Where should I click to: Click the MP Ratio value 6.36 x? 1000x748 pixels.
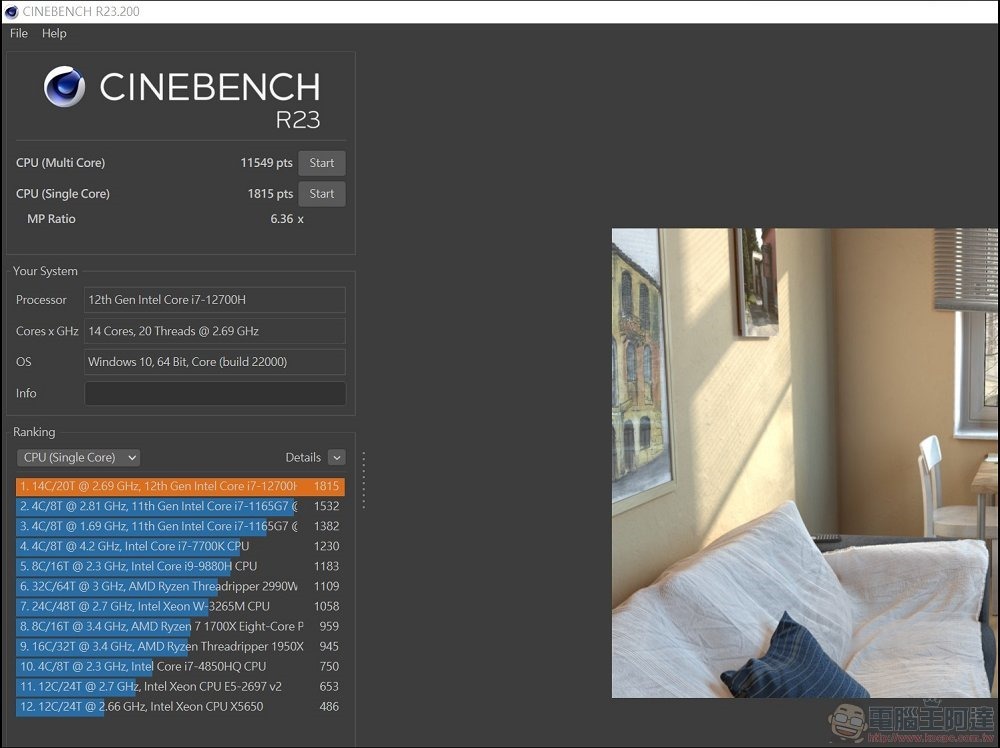coord(286,219)
